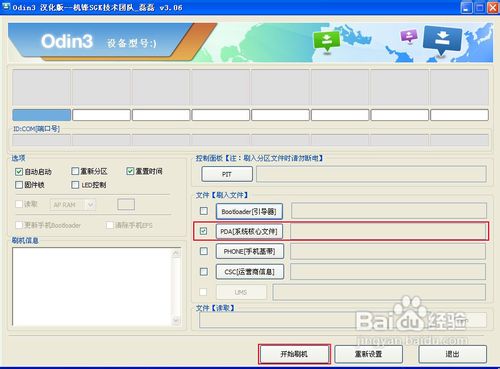Click the purple download icon in banner
Viewport: 500px width, 369px height.
pos(409,35)
